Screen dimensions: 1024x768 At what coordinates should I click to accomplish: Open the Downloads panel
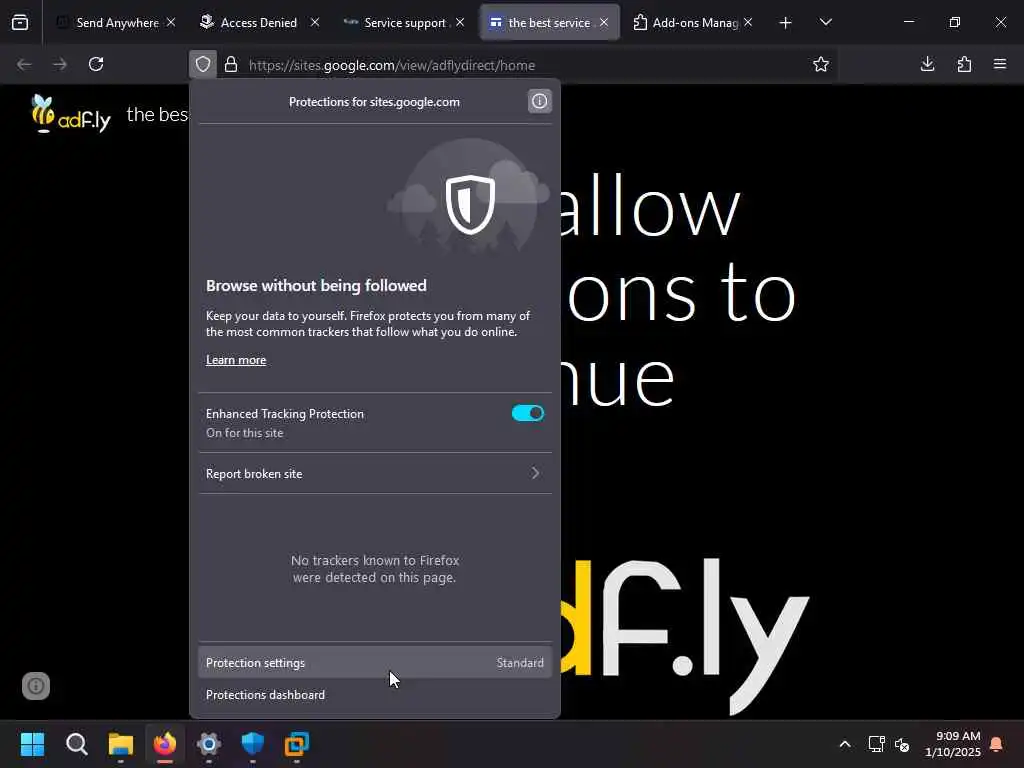click(x=927, y=64)
